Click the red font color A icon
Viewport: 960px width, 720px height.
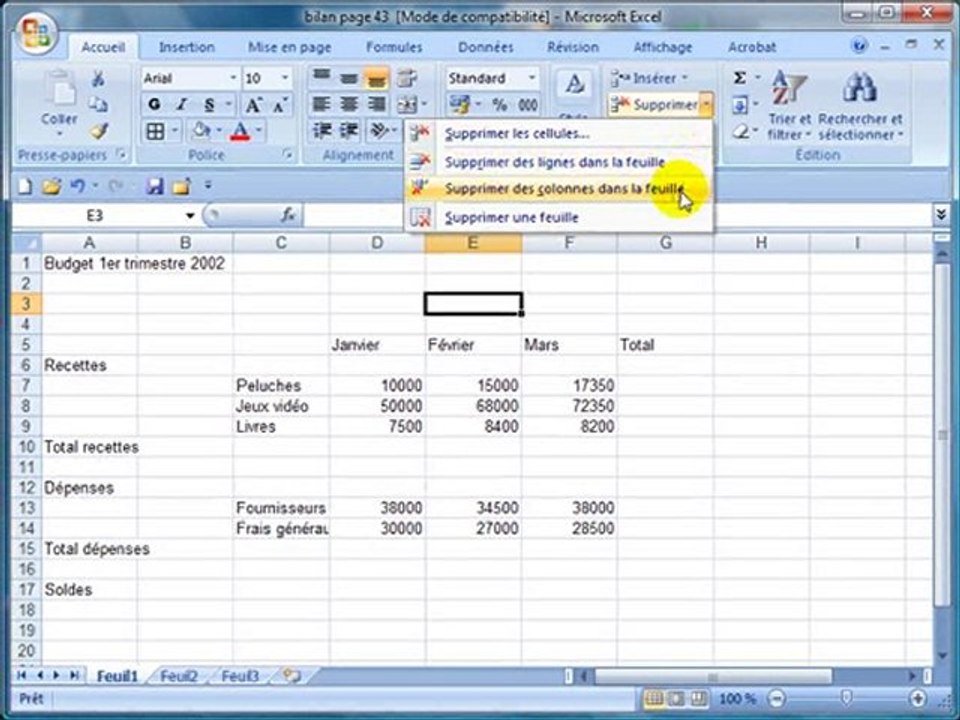(x=241, y=131)
